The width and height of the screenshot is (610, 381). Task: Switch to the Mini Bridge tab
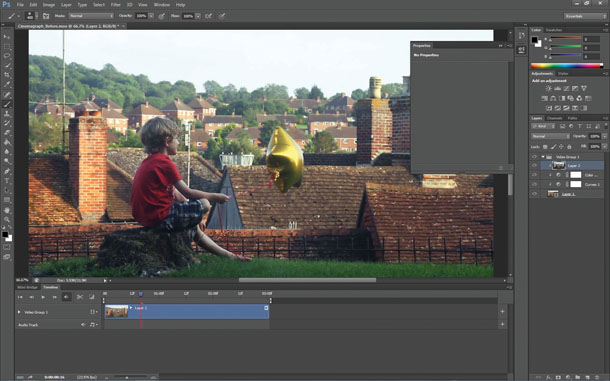[x=27, y=287]
